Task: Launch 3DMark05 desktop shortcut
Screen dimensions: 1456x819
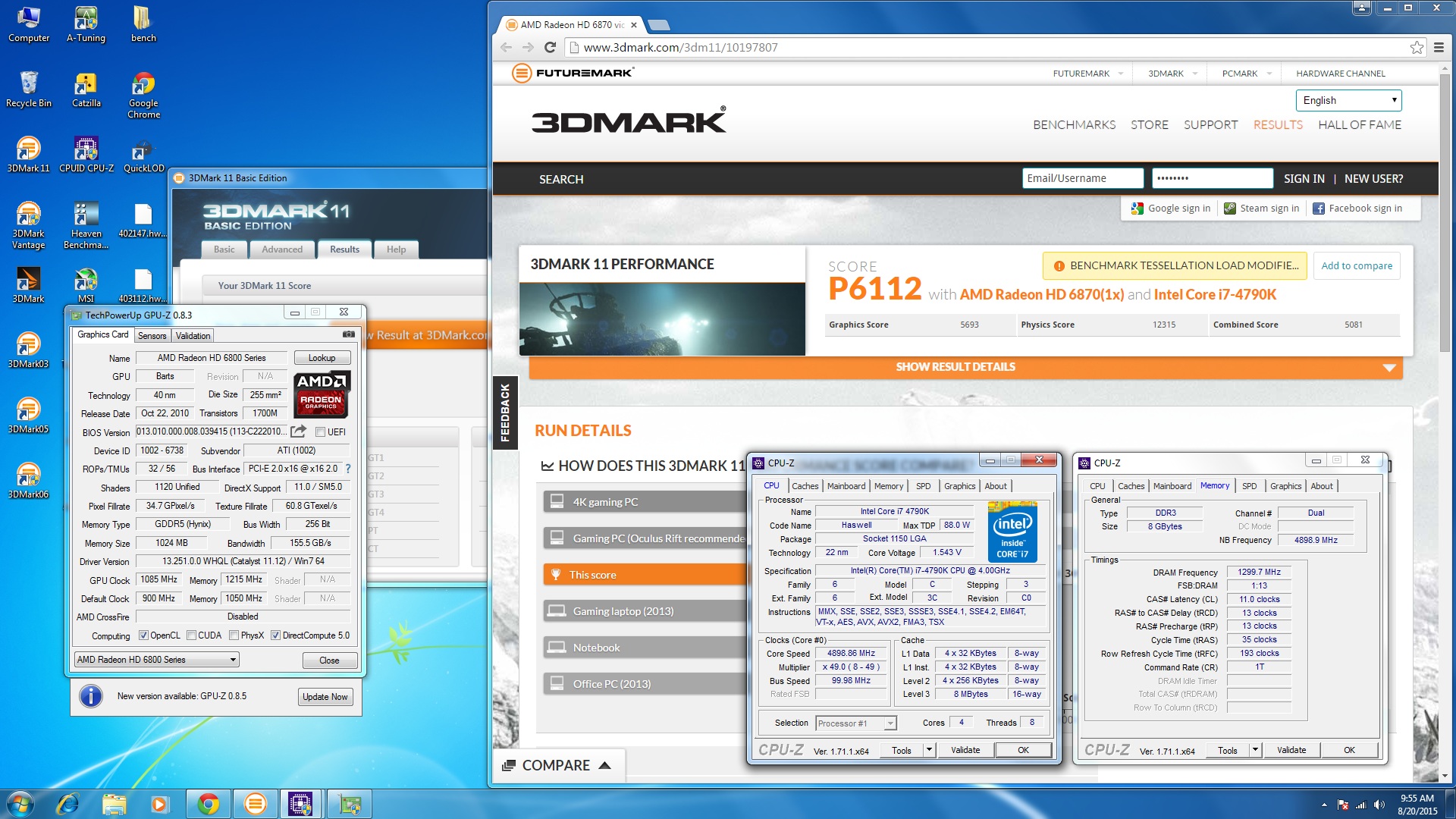Action: point(28,416)
